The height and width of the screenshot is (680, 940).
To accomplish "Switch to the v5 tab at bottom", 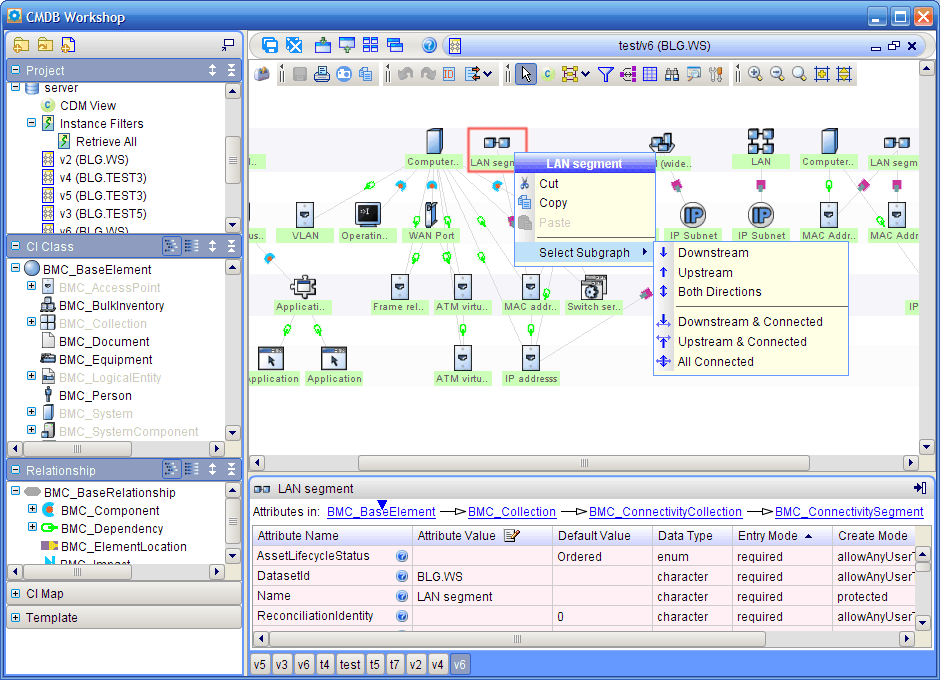I will pyautogui.click(x=260, y=664).
